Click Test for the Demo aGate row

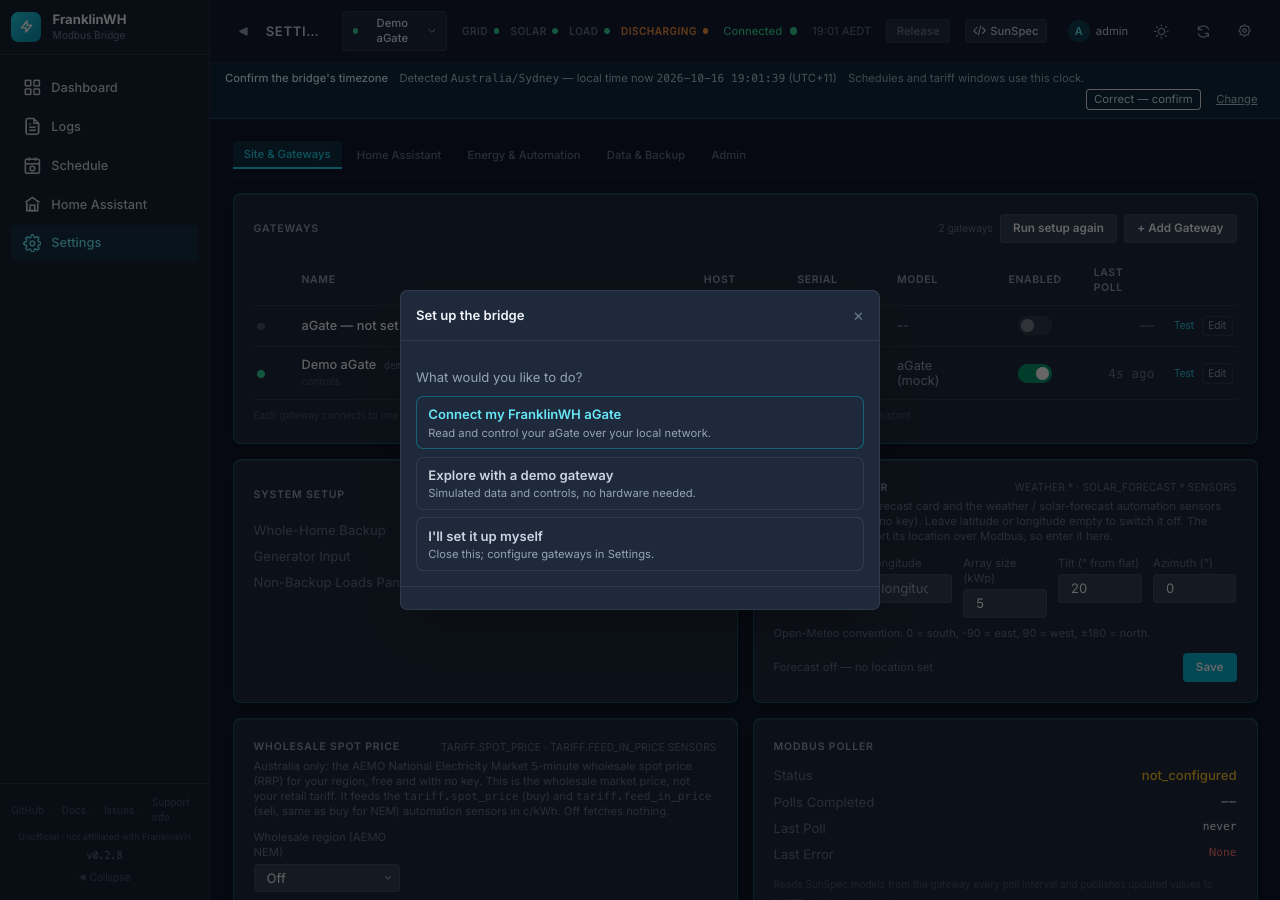1184,373
